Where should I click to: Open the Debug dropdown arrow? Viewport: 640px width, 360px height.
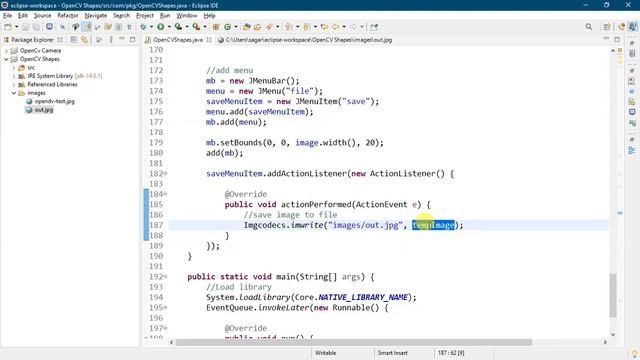tap(151, 27)
